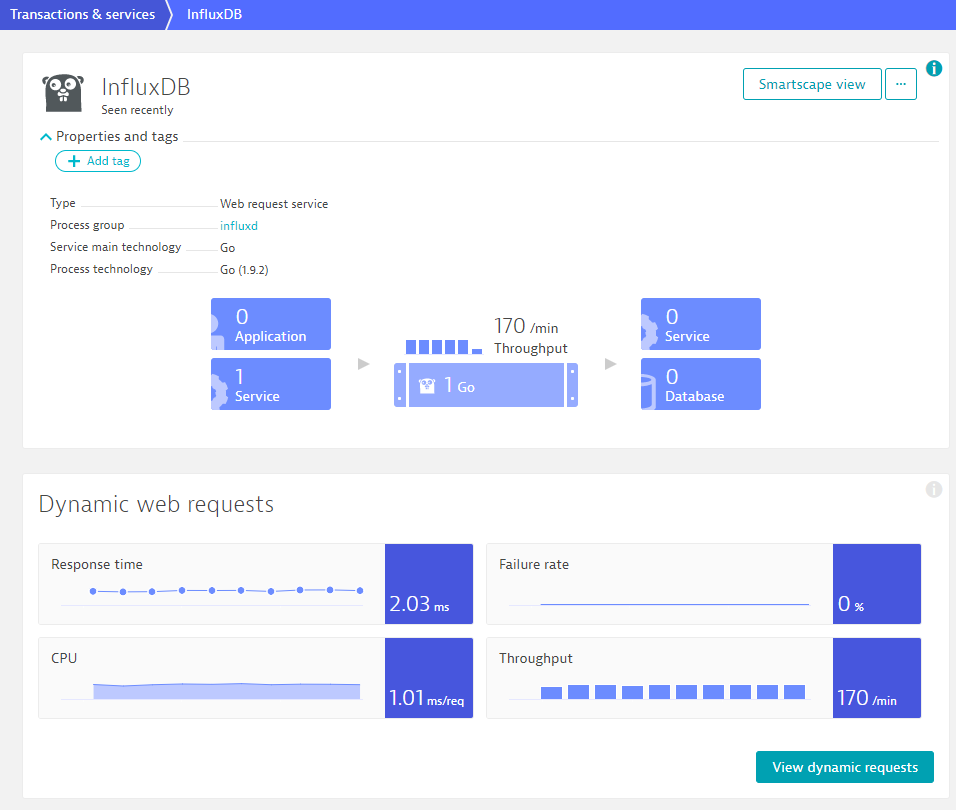Go to Transactions & services breadcrumb
The image size is (956, 810).
coord(82,15)
